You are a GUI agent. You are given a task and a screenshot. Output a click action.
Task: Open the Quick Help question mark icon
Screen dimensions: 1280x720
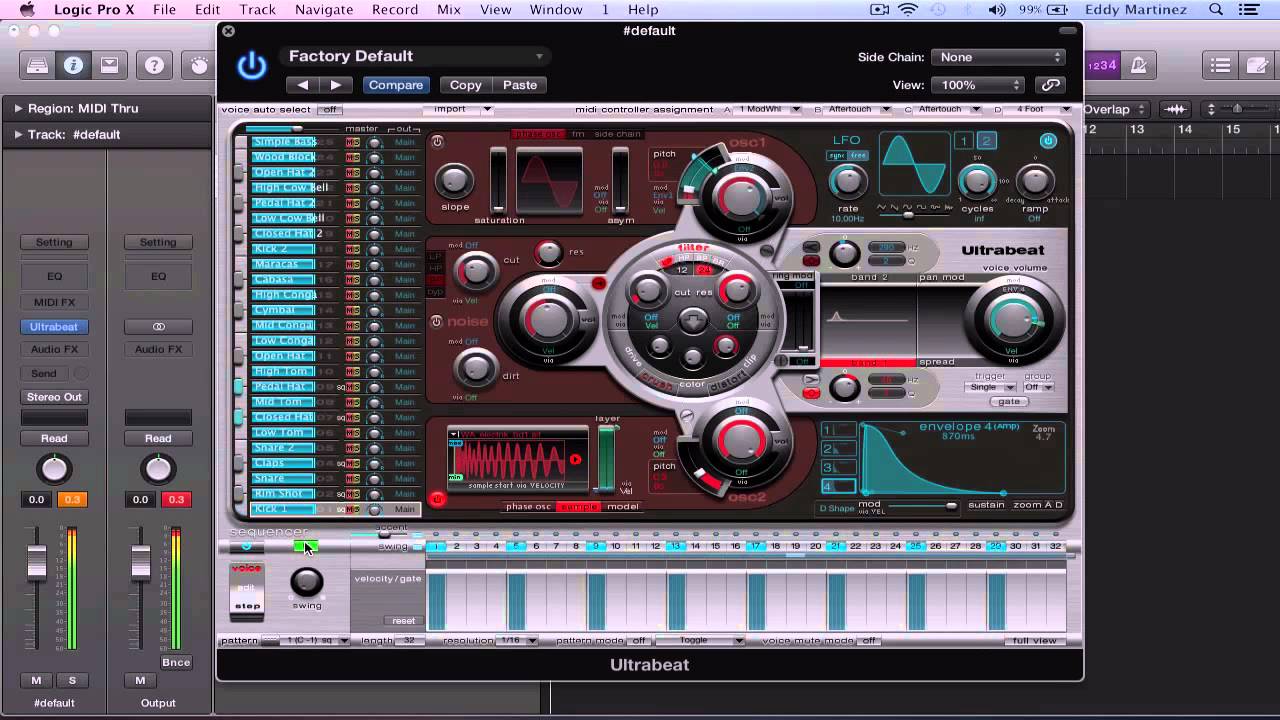click(x=154, y=66)
